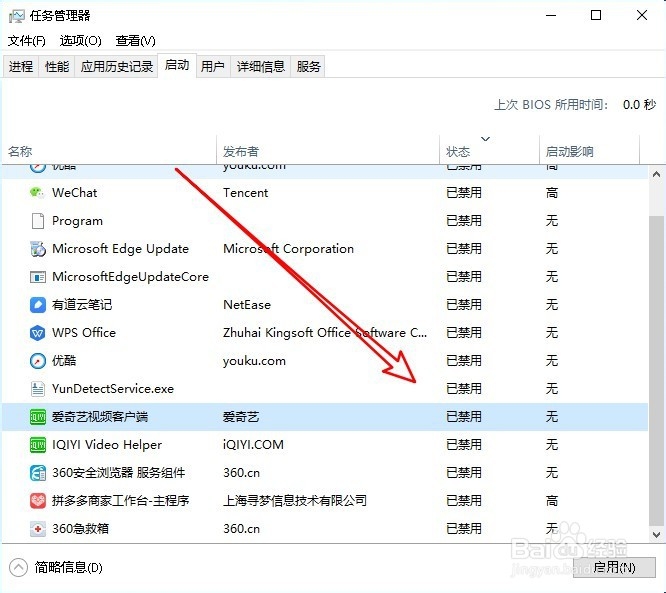Screen dimensions: 666x593
Task: Open the 文件(F) menu
Action: [x=27, y=41]
